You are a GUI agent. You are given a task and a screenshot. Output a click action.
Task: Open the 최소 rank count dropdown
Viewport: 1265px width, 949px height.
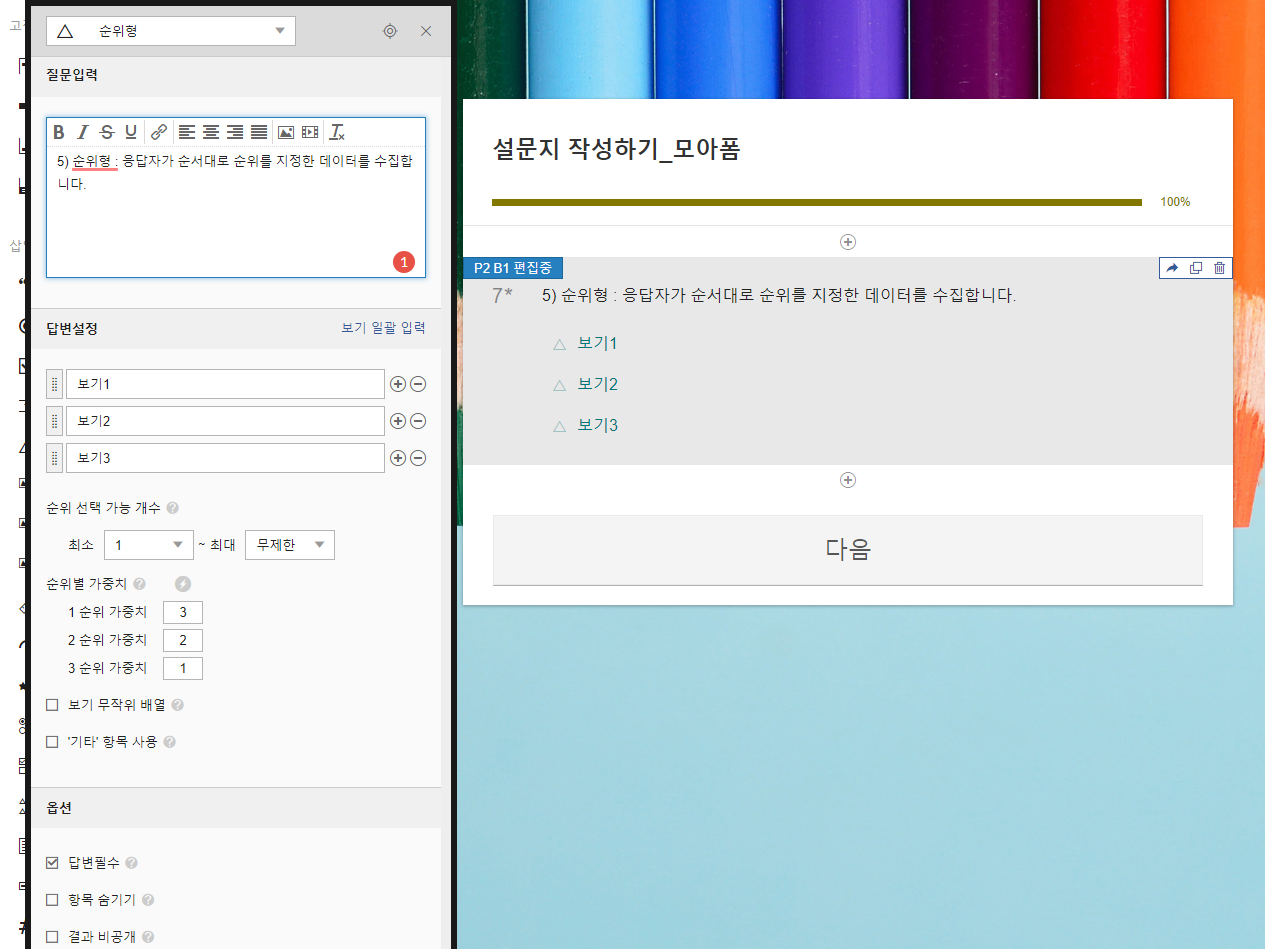pyautogui.click(x=149, y=545)
